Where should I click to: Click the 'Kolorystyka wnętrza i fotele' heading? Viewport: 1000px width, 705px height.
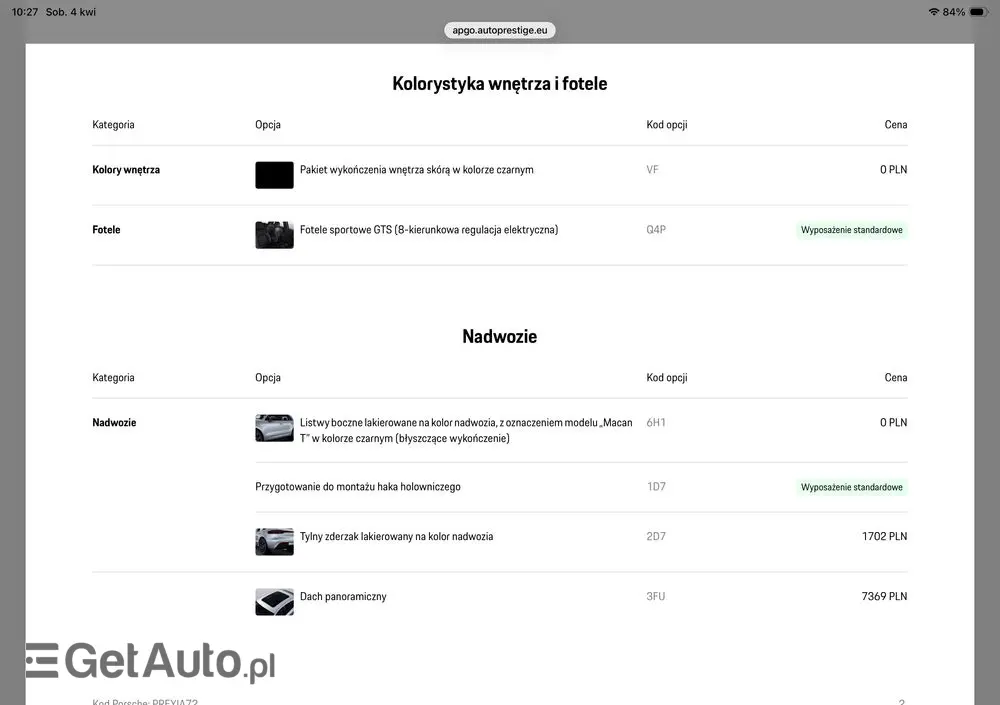pyautogui.click(x=499, y=84)
